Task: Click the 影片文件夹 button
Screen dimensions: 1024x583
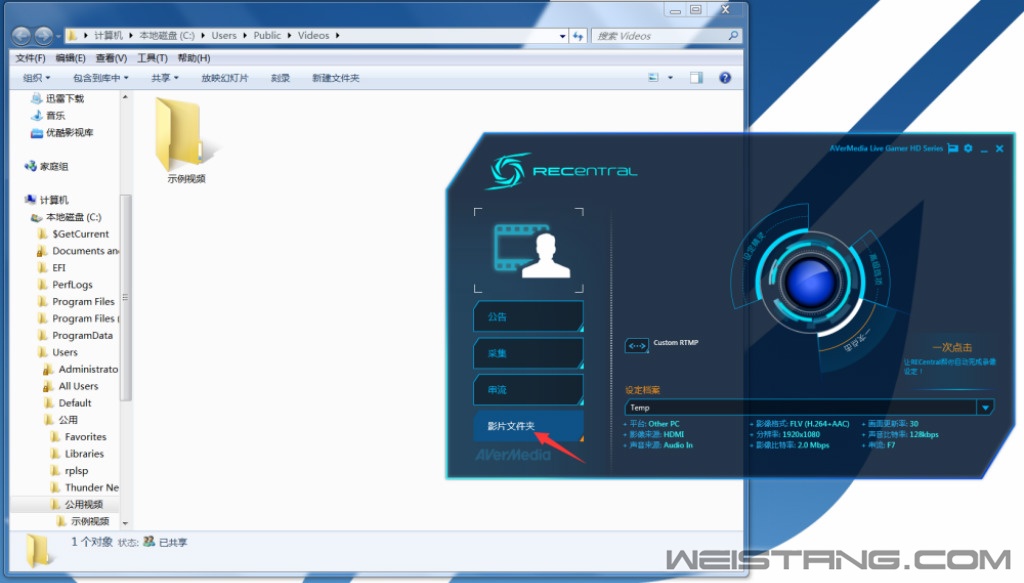Action: [x=527, y=426]
